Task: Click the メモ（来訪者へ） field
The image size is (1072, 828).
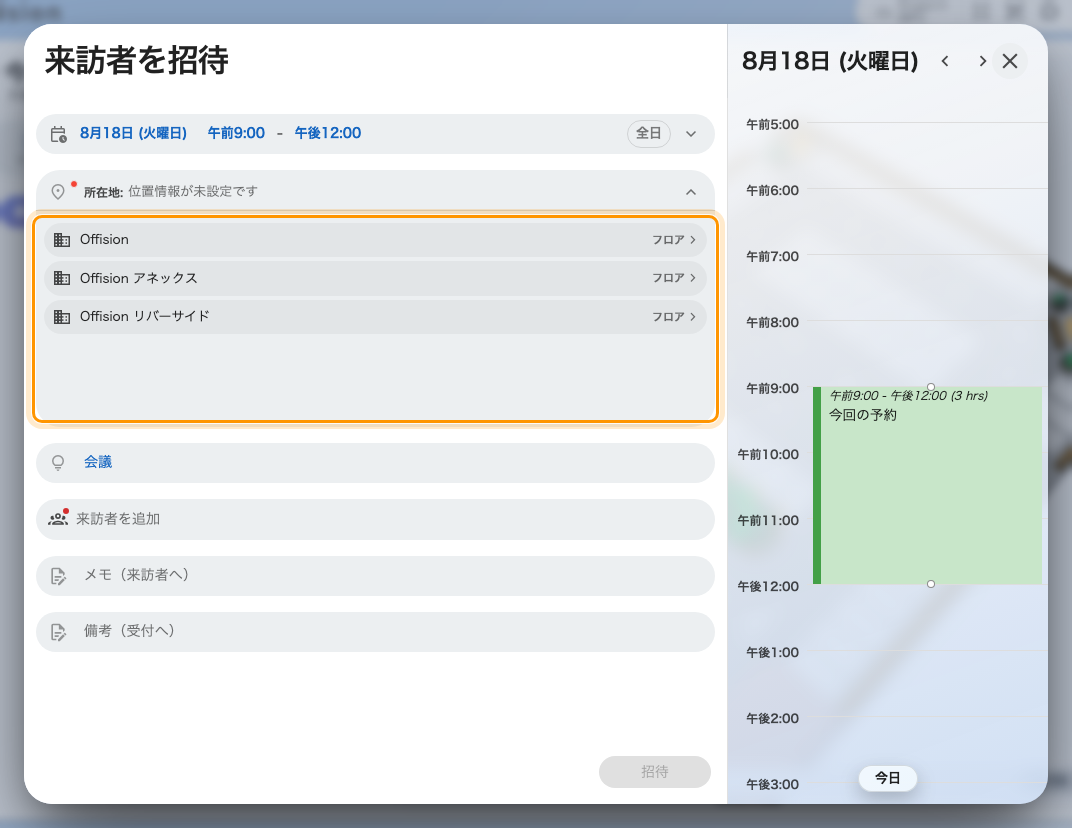Action: (x=375, y=576)
